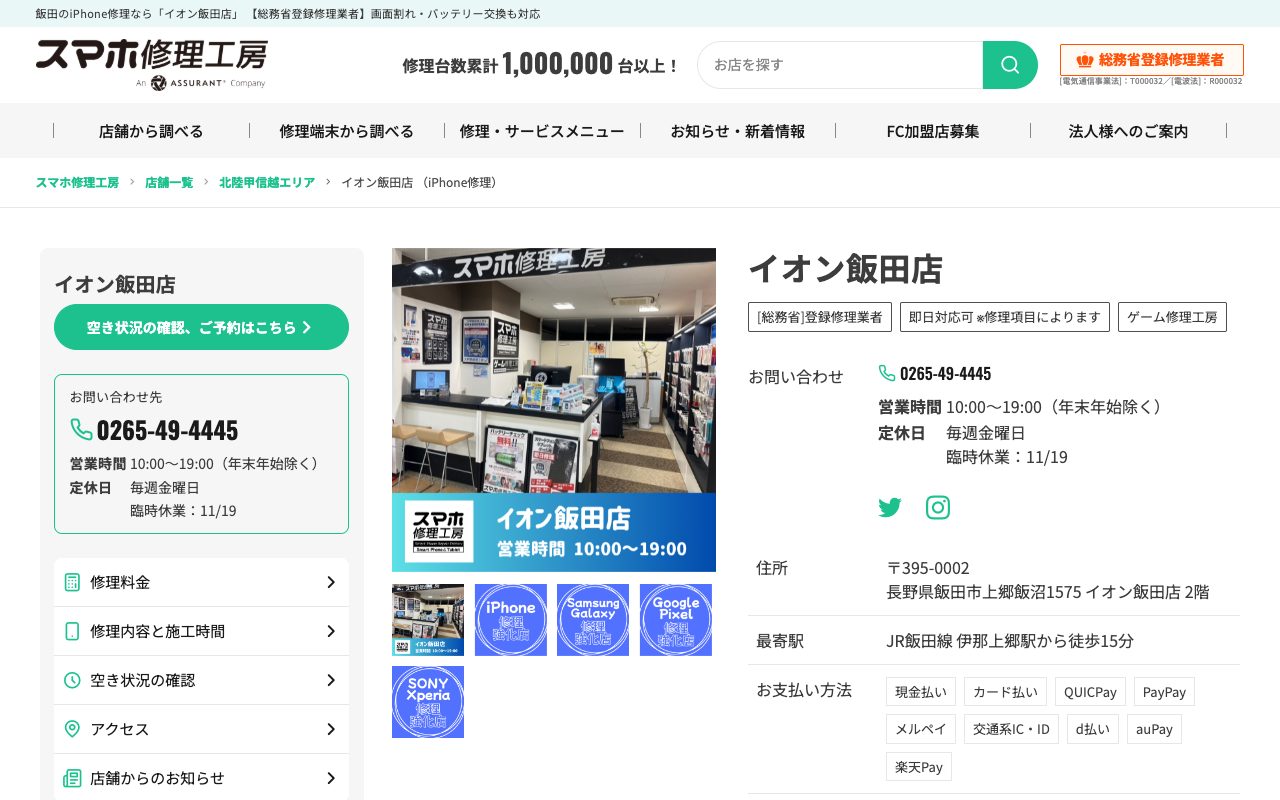Click the crown icon on 総務省登録修理業者 banner
1280x800 pixels.
coord(1085,60)
